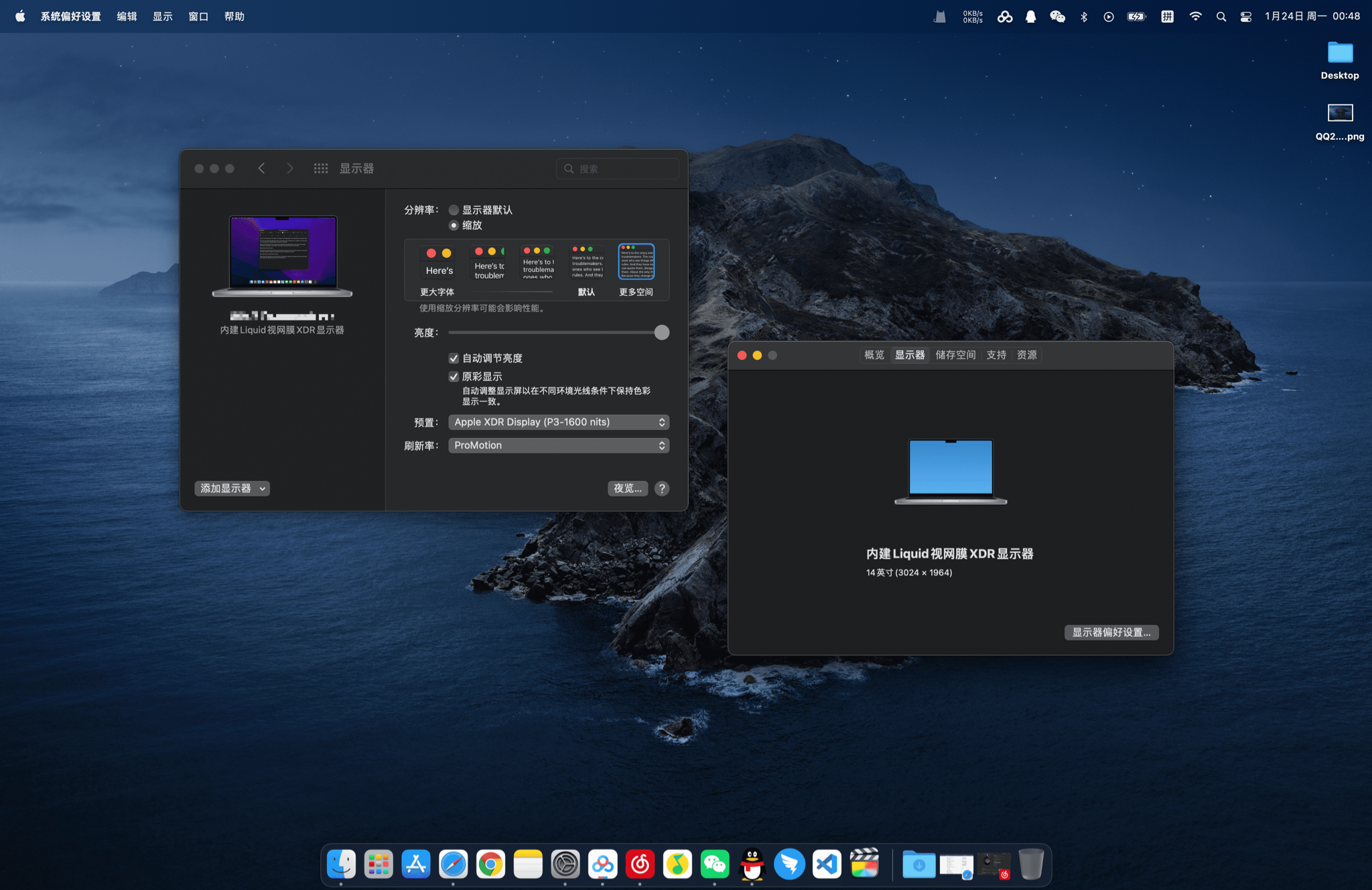Open the 窗口 menu

198,17
